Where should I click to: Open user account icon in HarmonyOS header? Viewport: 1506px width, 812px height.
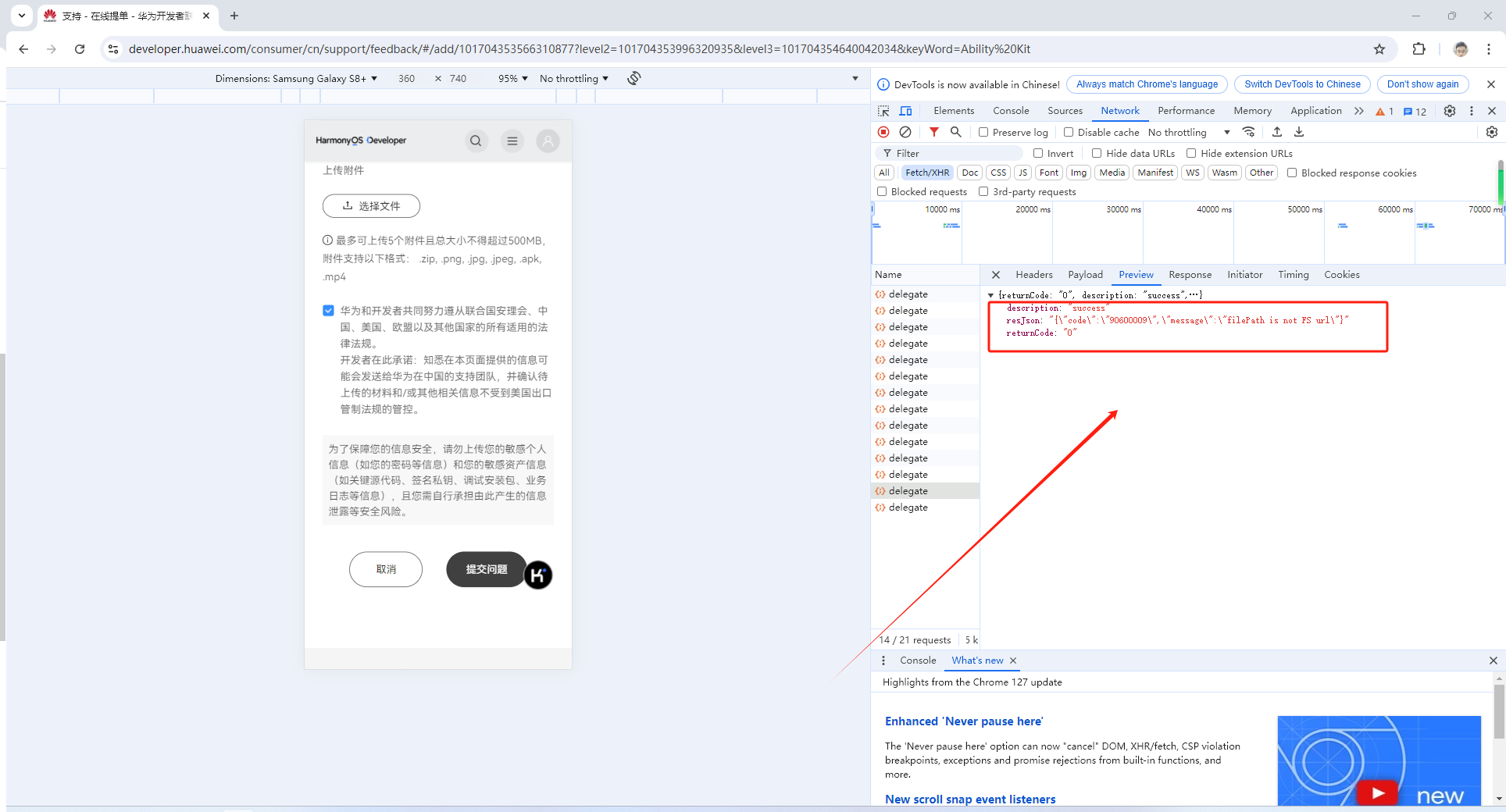coord(548,141)
